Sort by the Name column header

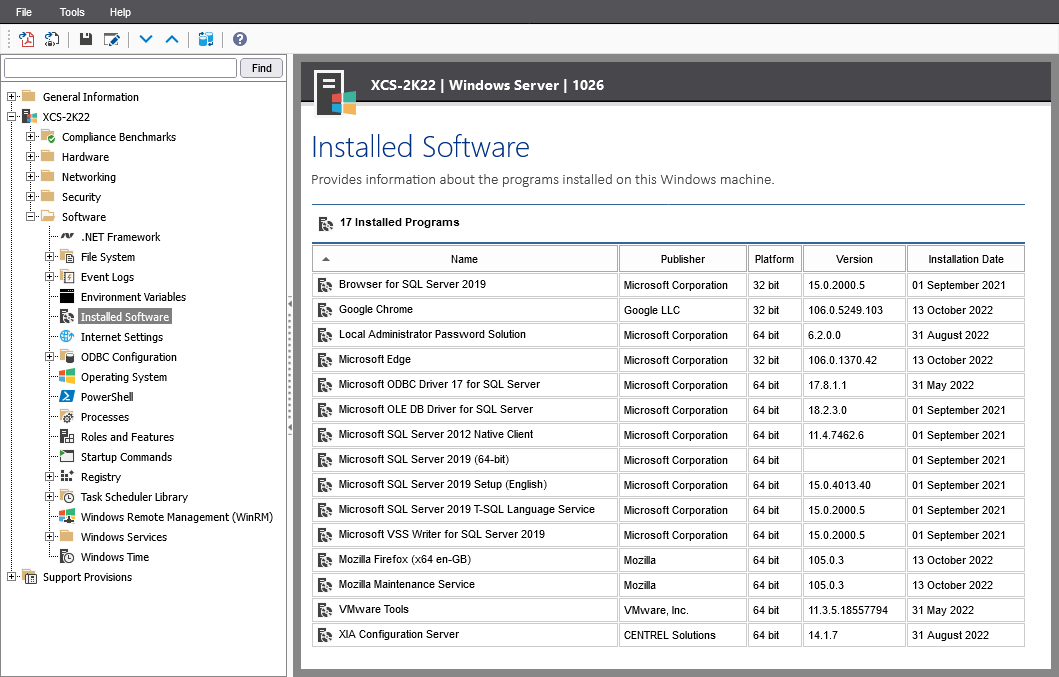click(465, 259)
